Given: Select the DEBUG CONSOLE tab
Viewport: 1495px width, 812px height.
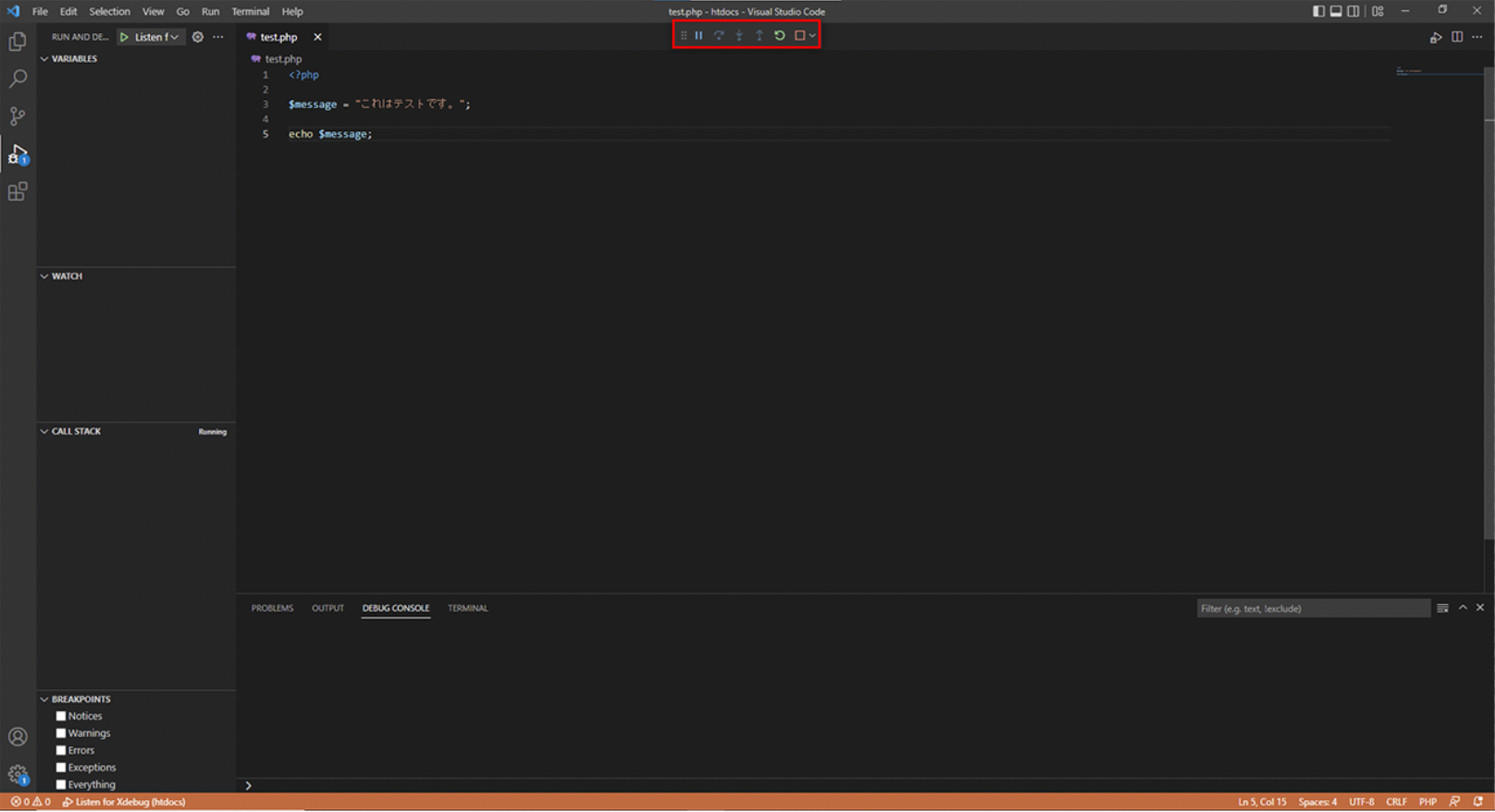Looking at the screenshot, I should pyautogui.click(x=396, y=608).
